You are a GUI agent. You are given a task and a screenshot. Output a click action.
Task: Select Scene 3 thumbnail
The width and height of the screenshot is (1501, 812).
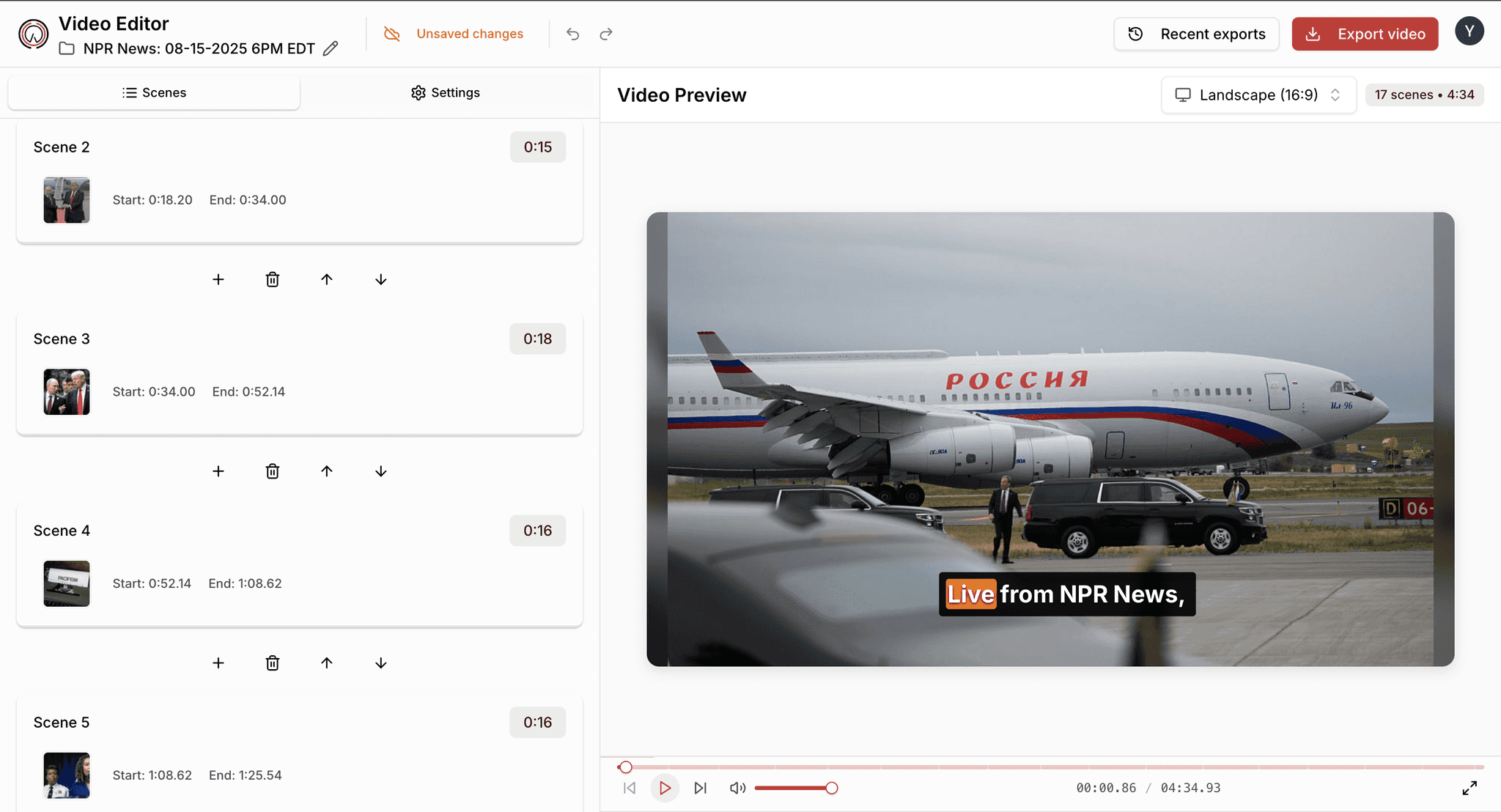pyautogui.click(x=67, y=392)
